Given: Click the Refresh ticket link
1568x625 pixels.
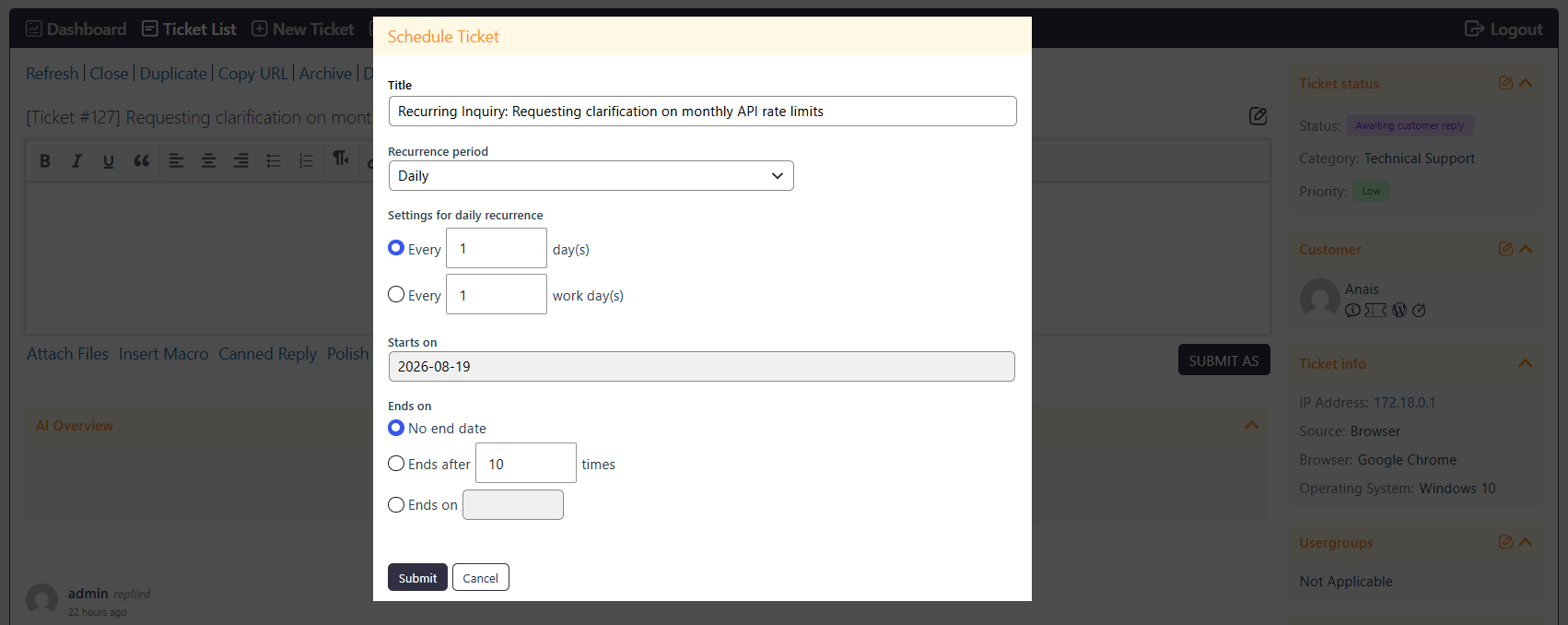Looking at the screenshot, I should [x=53, y=74].
